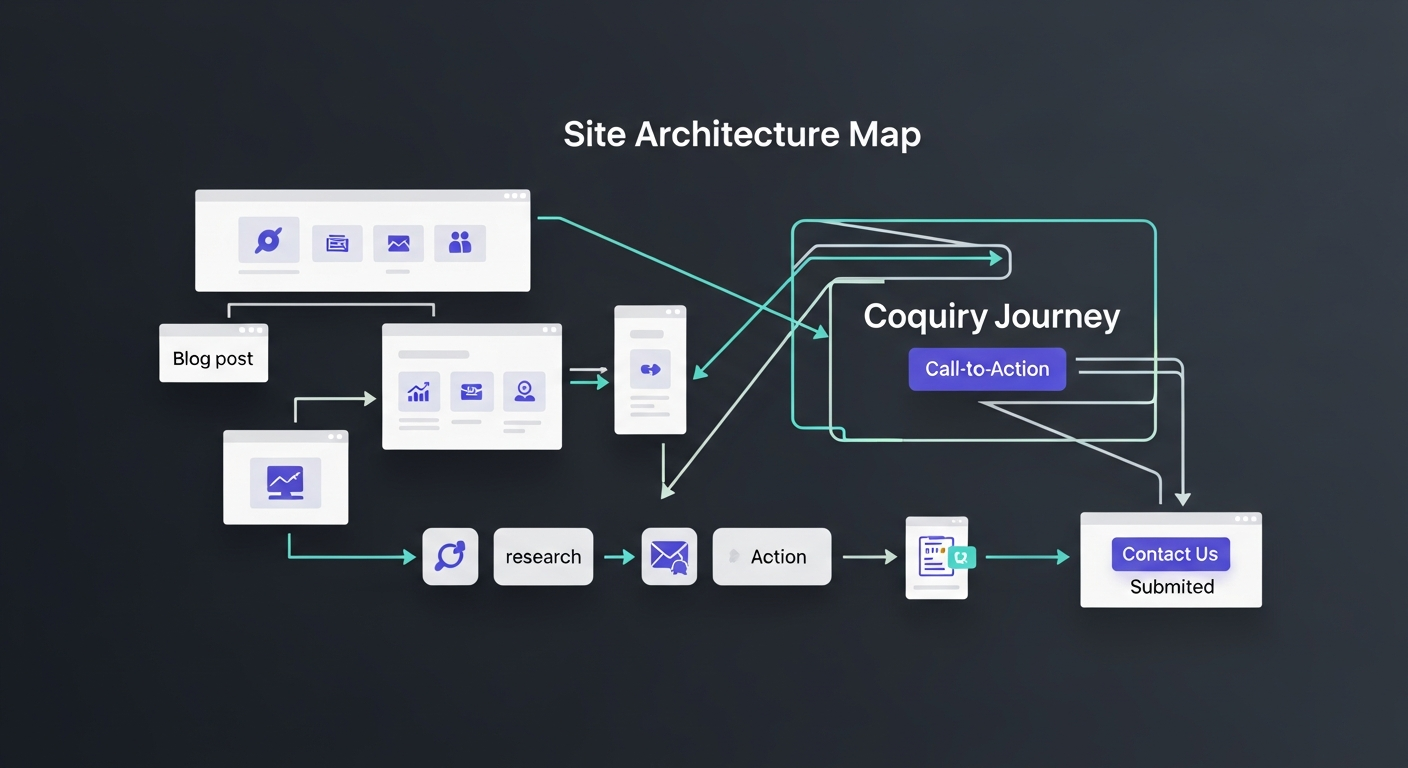
Task: Click the document form icon before Contact Us
Action: point(935,557)
